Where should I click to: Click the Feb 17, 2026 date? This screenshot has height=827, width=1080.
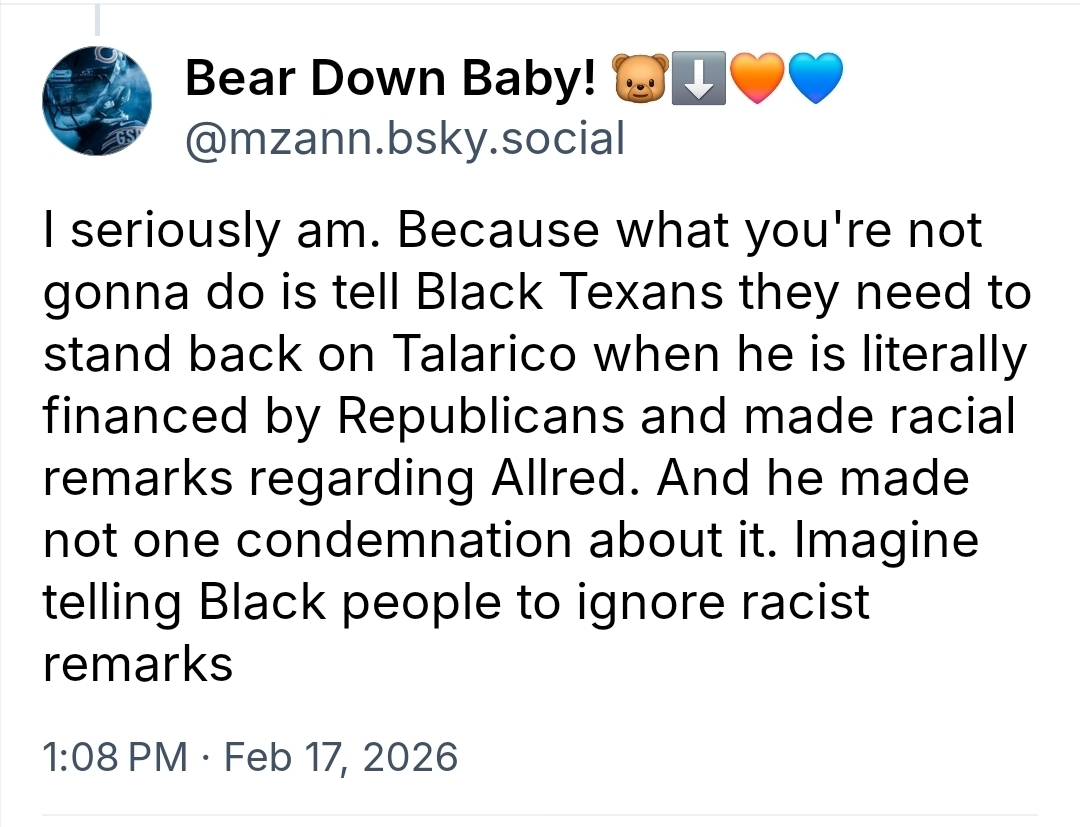341,756
